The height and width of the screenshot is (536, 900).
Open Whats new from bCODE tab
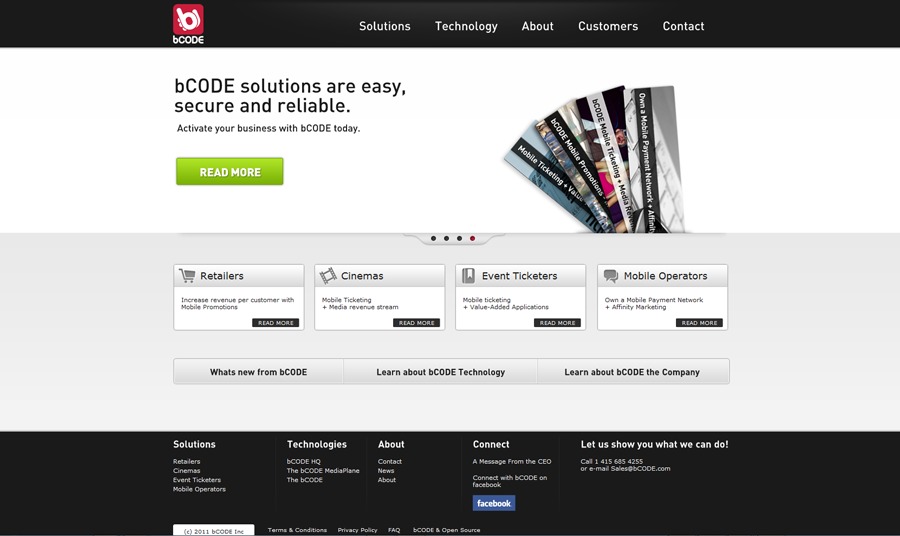(258, 372)
